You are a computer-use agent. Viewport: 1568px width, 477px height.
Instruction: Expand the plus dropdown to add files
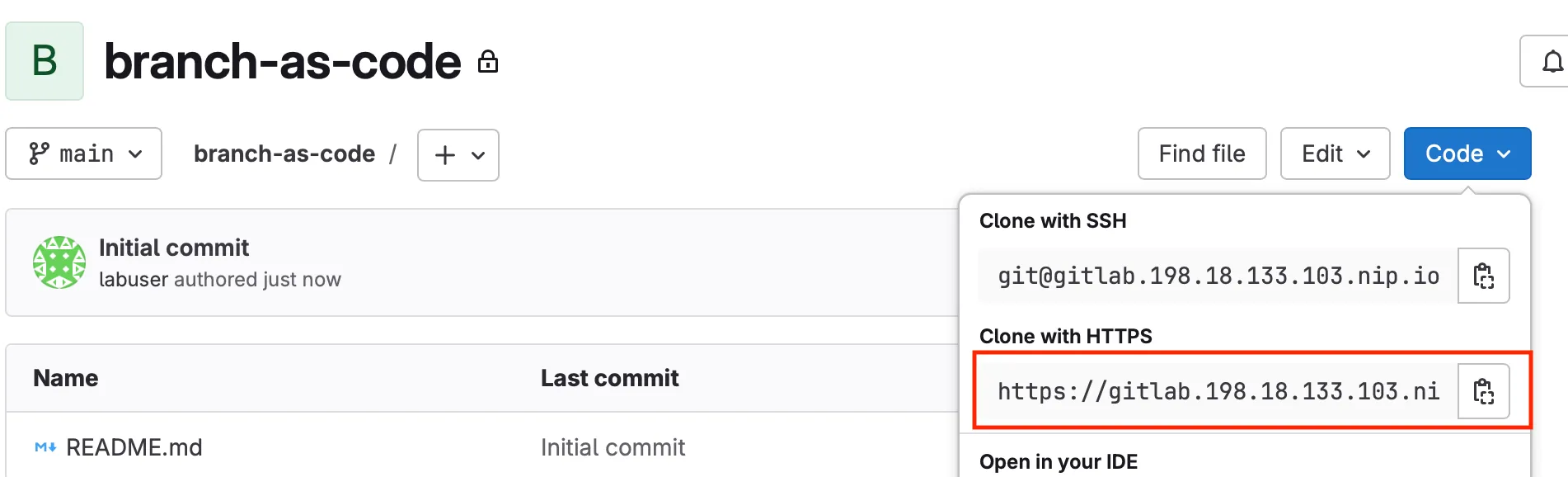(458, 154)
